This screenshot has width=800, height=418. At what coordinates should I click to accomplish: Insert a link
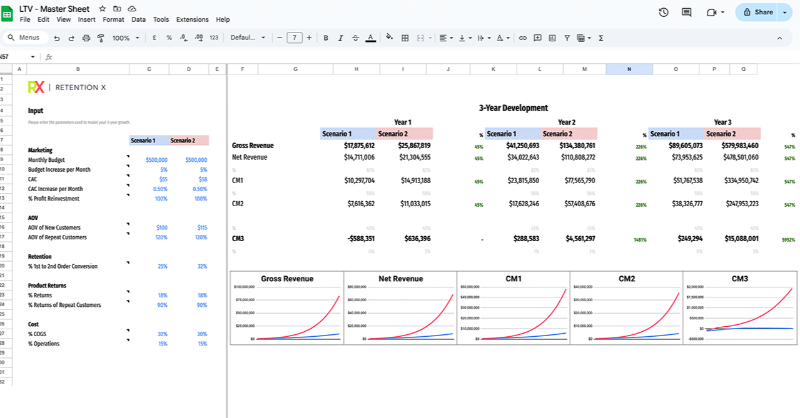(522, 38)
